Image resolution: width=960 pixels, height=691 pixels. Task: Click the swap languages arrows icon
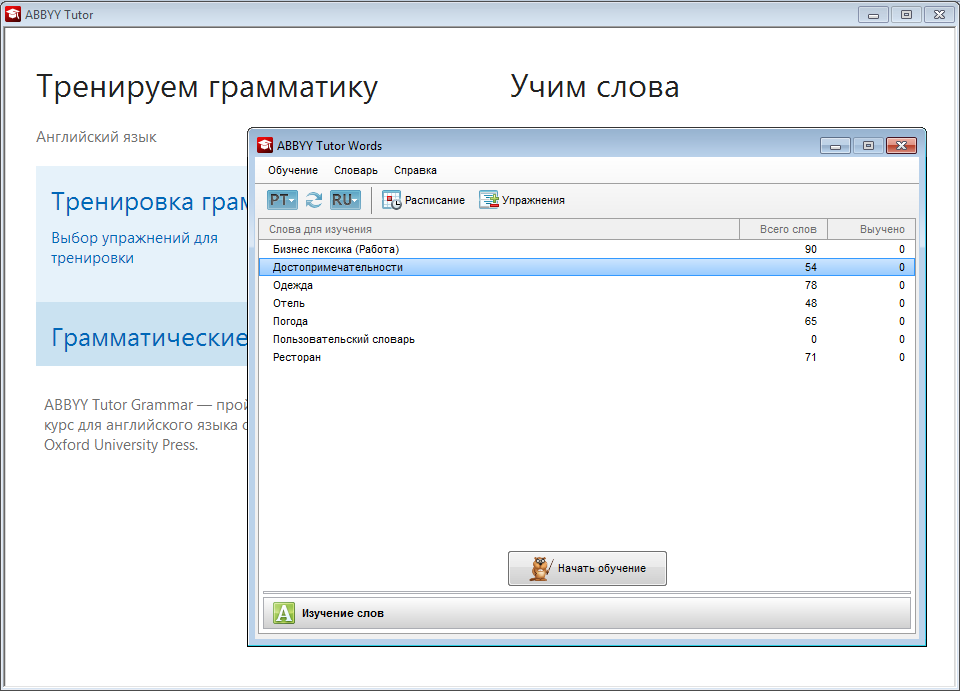314,200
